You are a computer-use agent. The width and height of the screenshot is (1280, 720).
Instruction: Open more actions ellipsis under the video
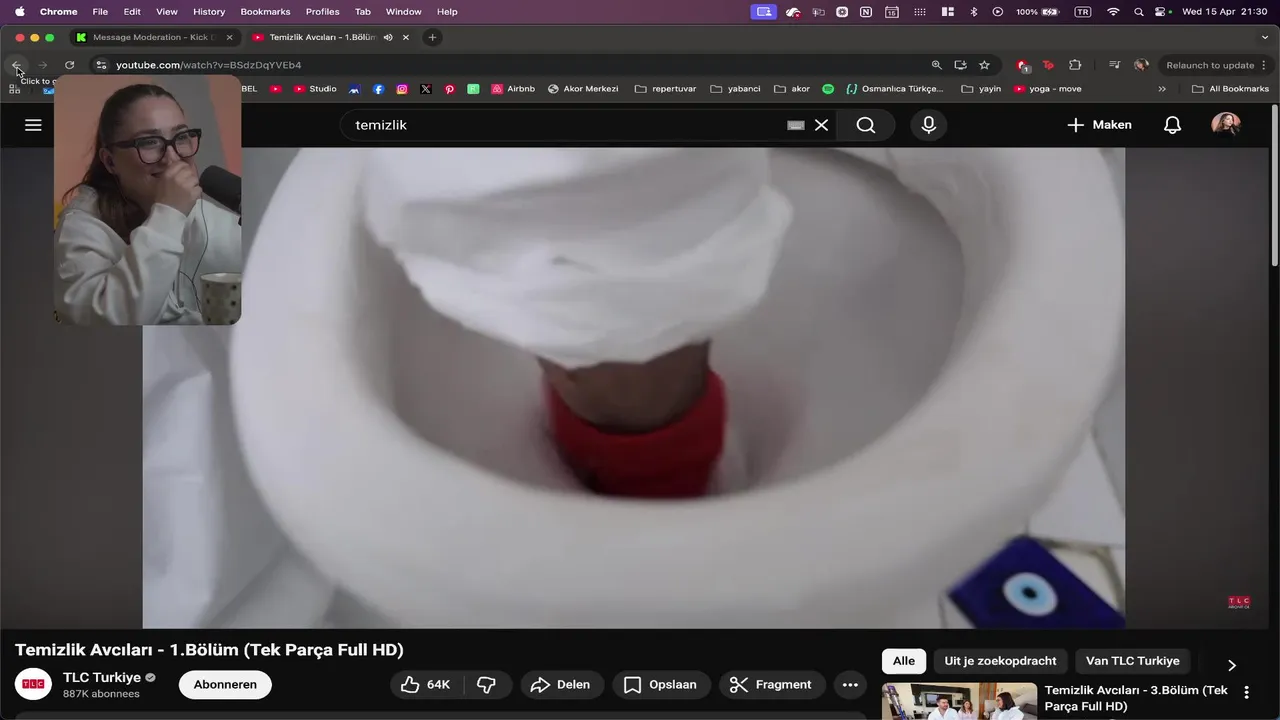(850, 685)
